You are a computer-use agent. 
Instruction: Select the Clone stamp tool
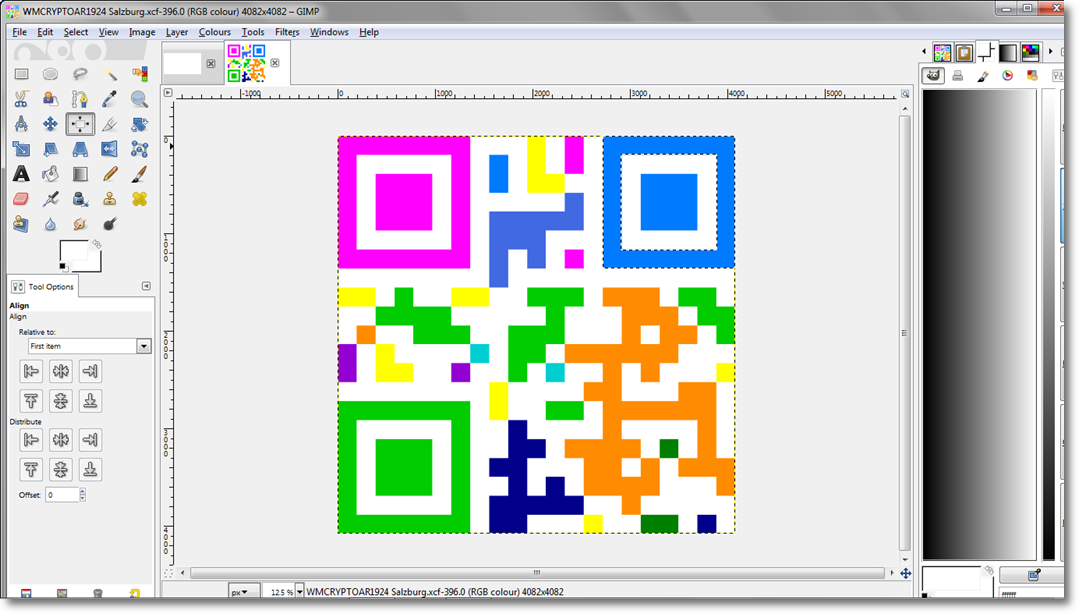tap(110, 199)
